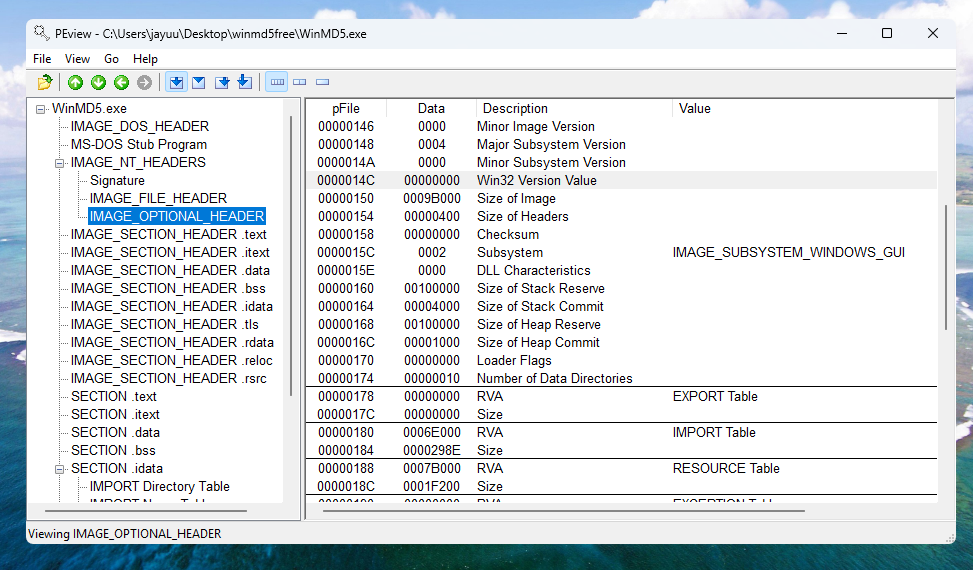Image resolution: width=973 pixels, height=570 pixels.
Task: Collapse the IMAGE_NT_HEADERS tree node
Action: tap(60, 163)
